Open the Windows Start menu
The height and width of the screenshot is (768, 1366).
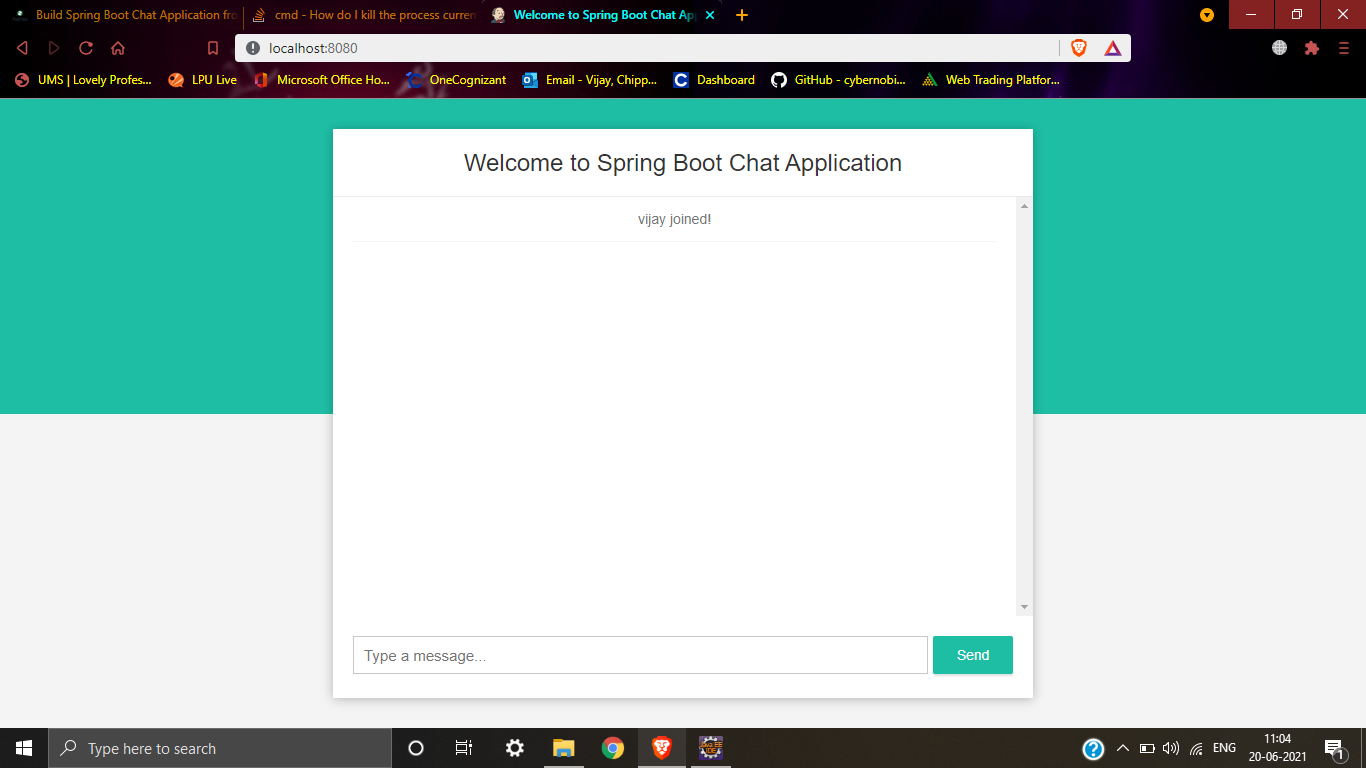[24, 748]
